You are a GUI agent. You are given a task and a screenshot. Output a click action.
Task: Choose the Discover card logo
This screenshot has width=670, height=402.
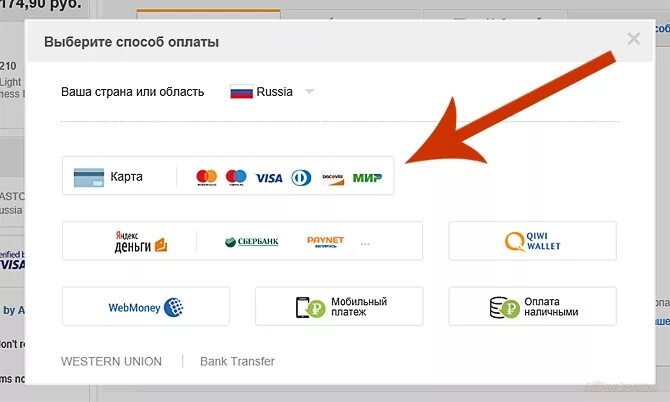[x=333, y=179]
